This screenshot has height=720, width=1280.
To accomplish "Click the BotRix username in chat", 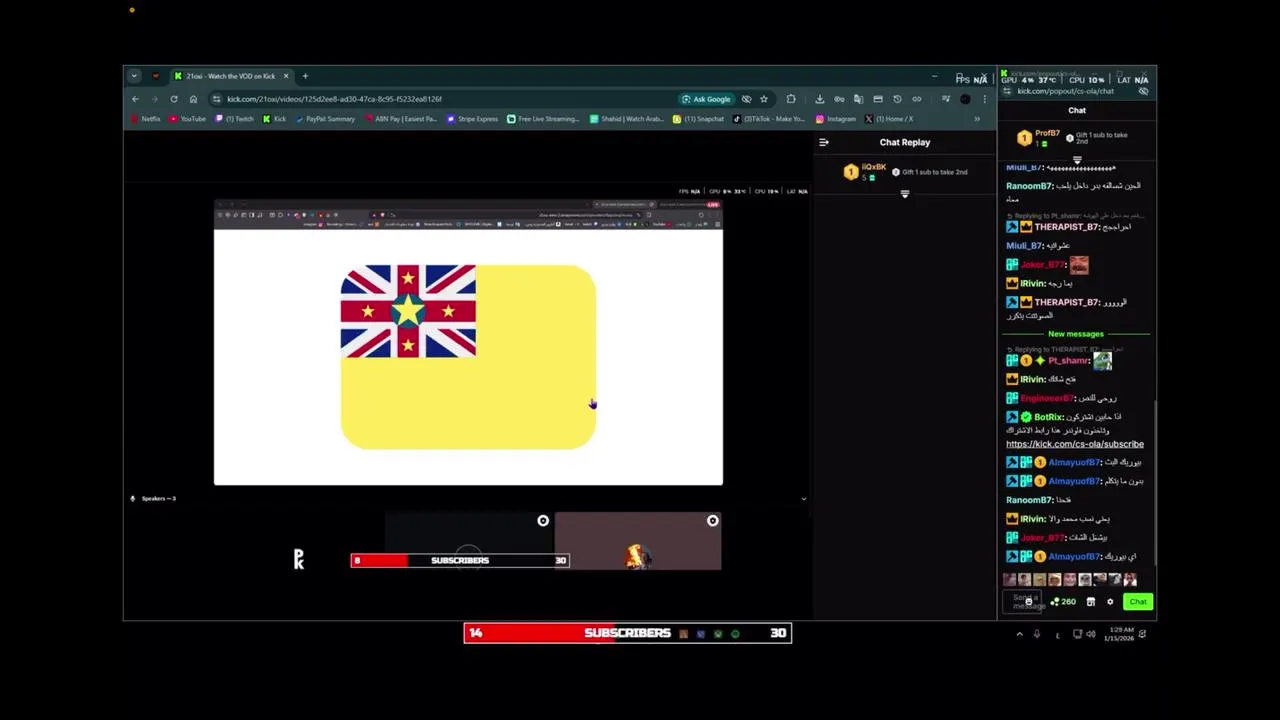I will [x=1048, y=417].
